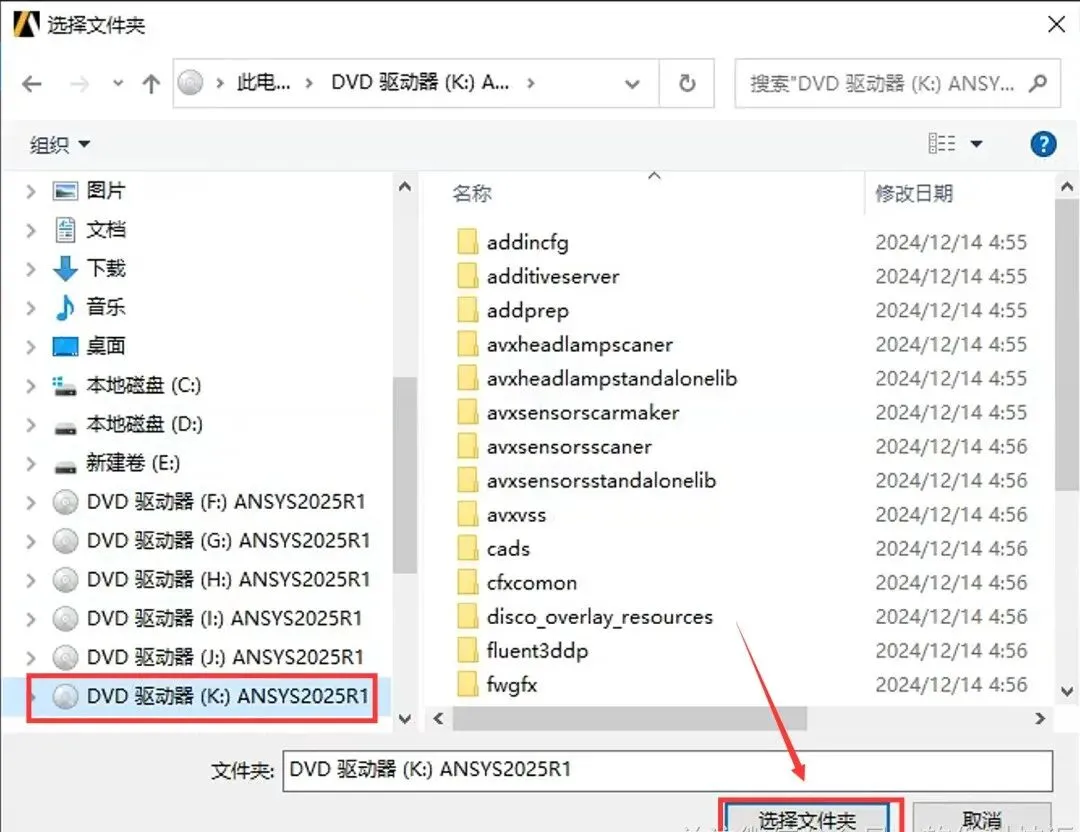Select DVD drive (K:) ANSYS2025R1
Image resolution: width=1080 pixels, height=832 pixels.
[x=210, y=696]
